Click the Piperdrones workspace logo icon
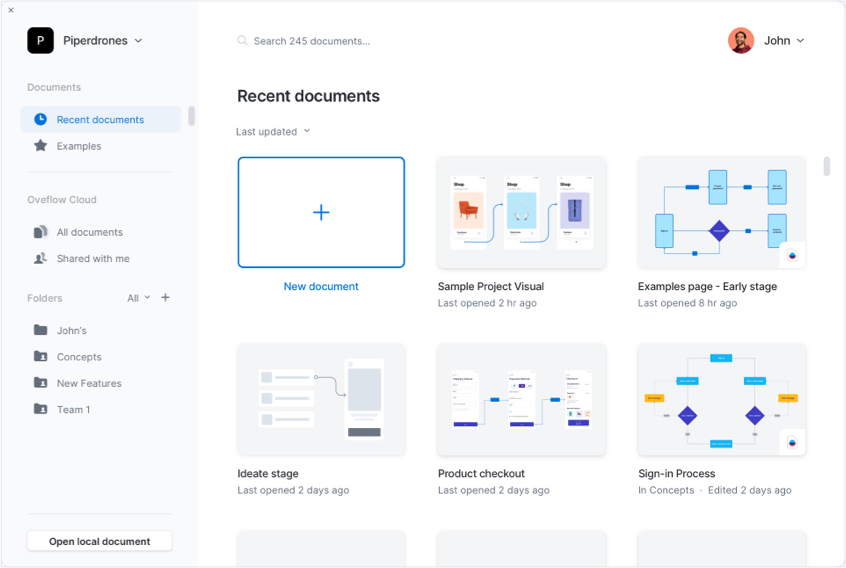 [x=40, y=40]
